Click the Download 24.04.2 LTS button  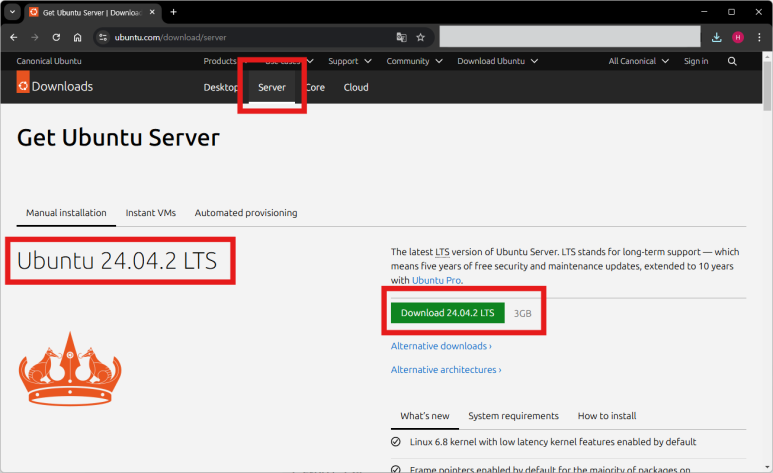pyautogui.click(x=448, y=313)
